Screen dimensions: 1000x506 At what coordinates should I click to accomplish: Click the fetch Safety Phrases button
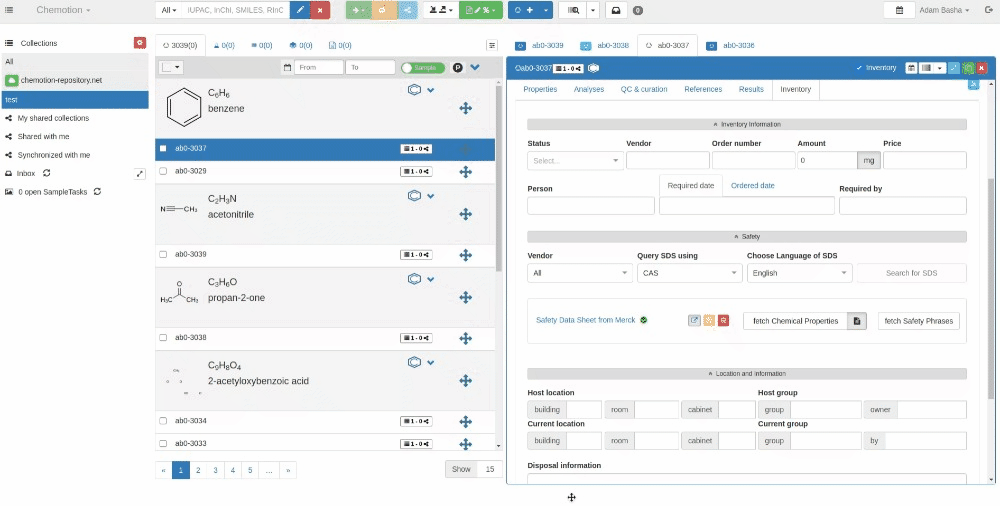(x=918, y=321)
